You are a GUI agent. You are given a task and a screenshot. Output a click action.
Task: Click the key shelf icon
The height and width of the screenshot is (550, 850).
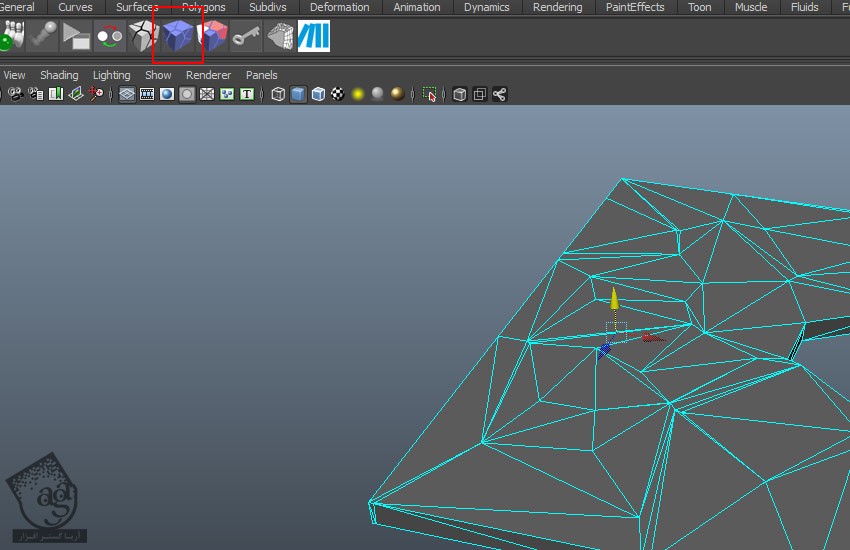click(x=246, y=37)
